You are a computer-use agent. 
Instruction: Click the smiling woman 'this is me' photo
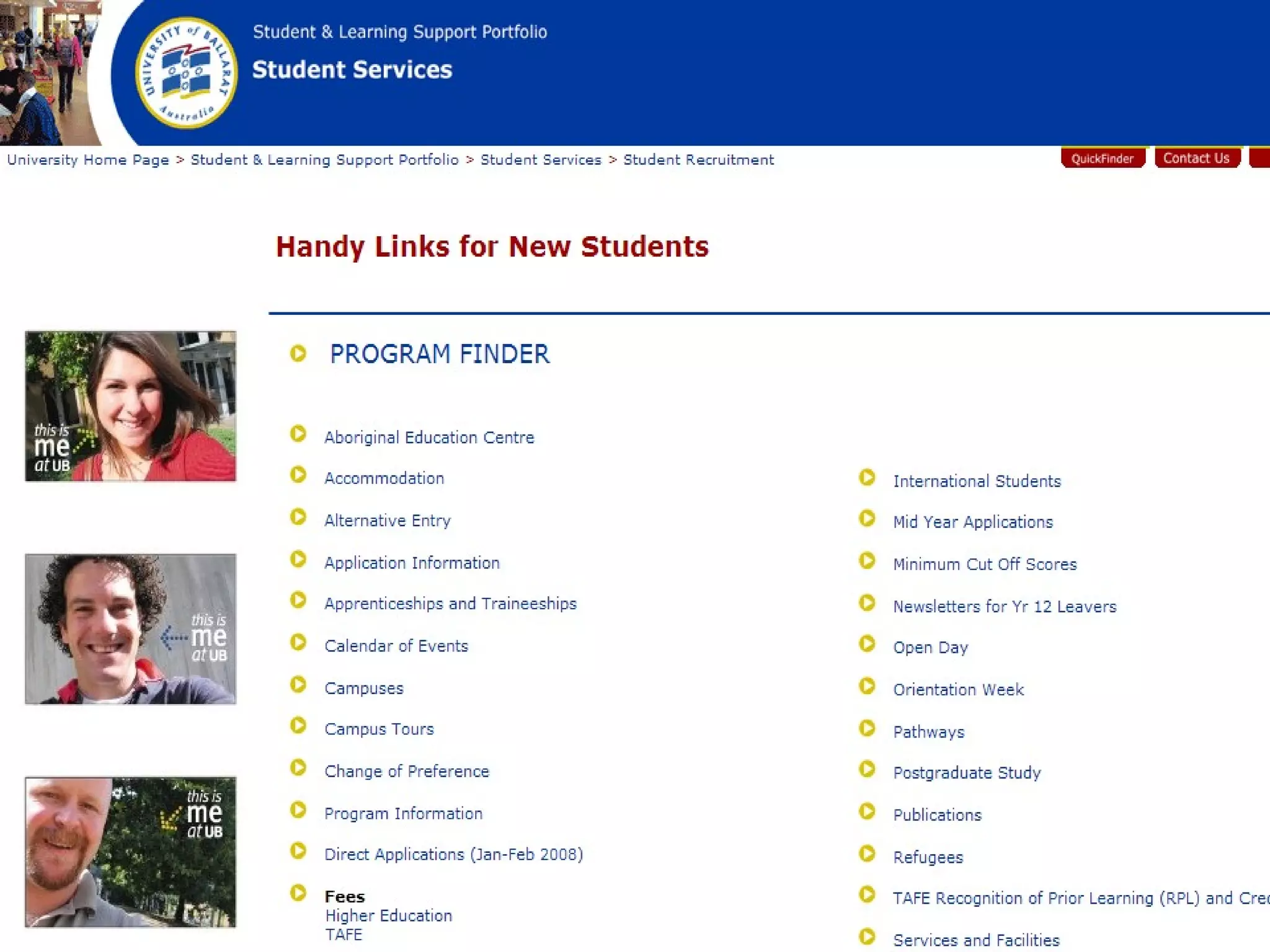130,406
